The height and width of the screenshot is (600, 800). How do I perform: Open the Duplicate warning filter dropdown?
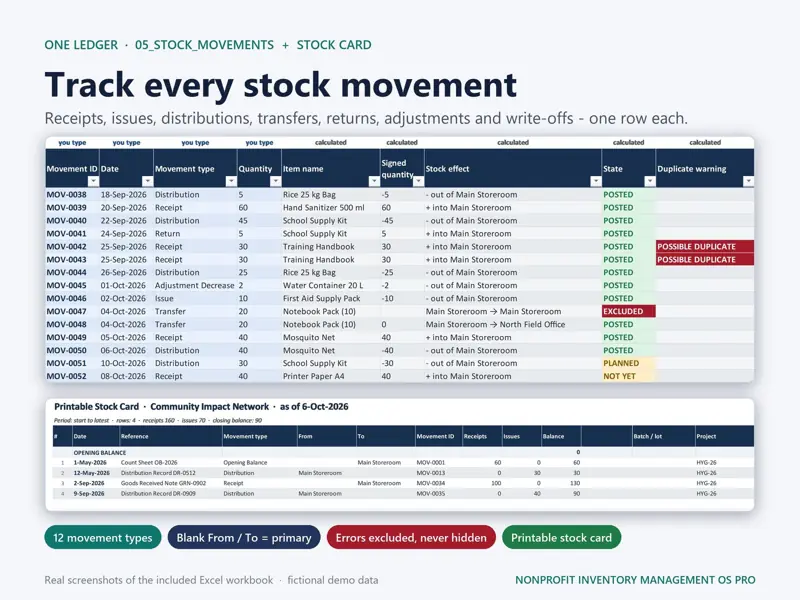(x=748, y=181)
